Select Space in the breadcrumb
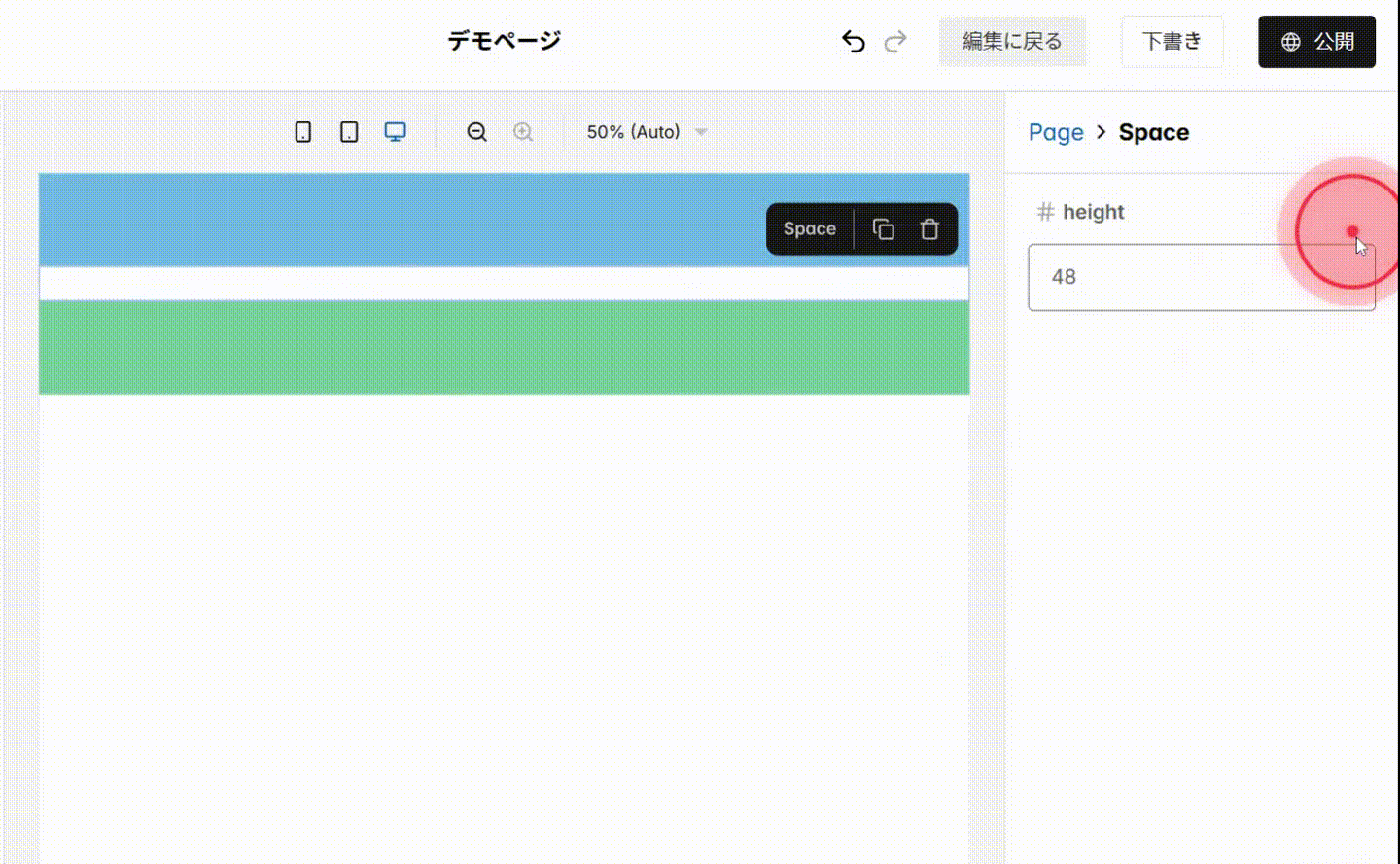 [x=1154, y=131]
